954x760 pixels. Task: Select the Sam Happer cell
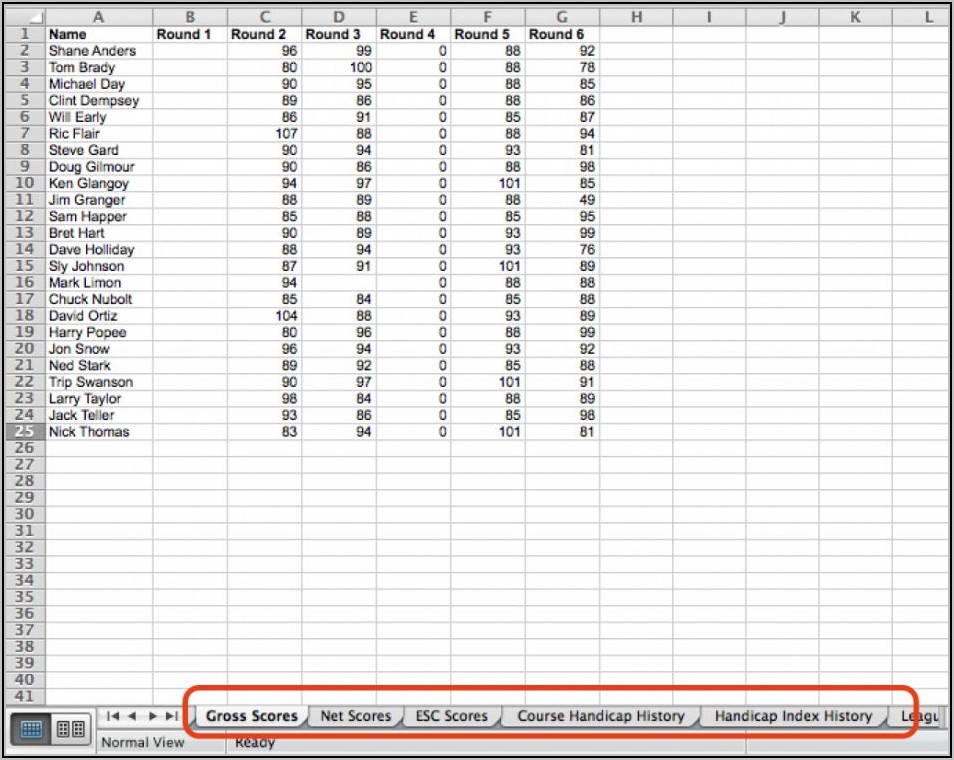click(x=99, y=216)
